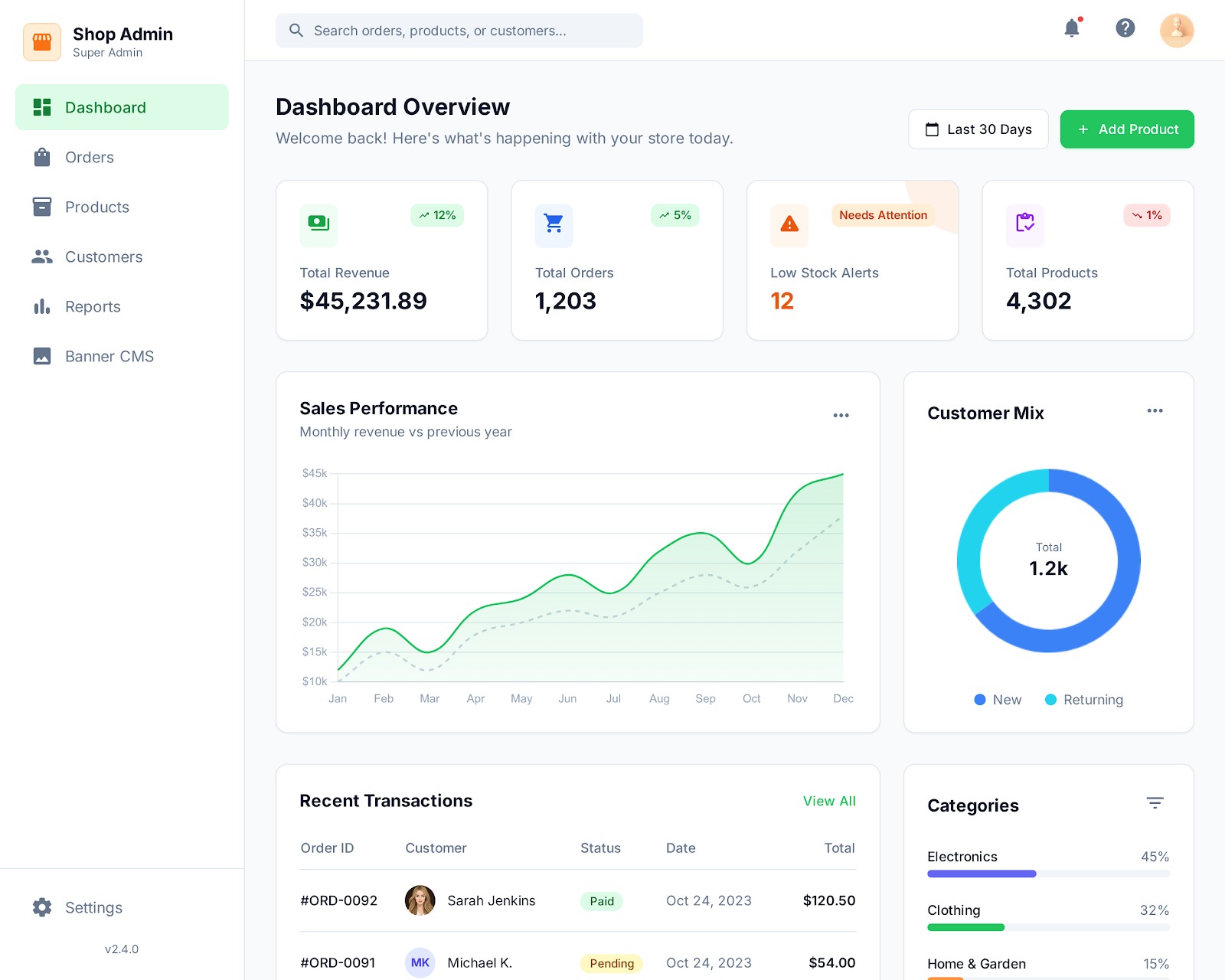Screen dimensions: 1225x980
Task: Click the Low Stock warning triangle icon
Action: click(x=789, y=225)
